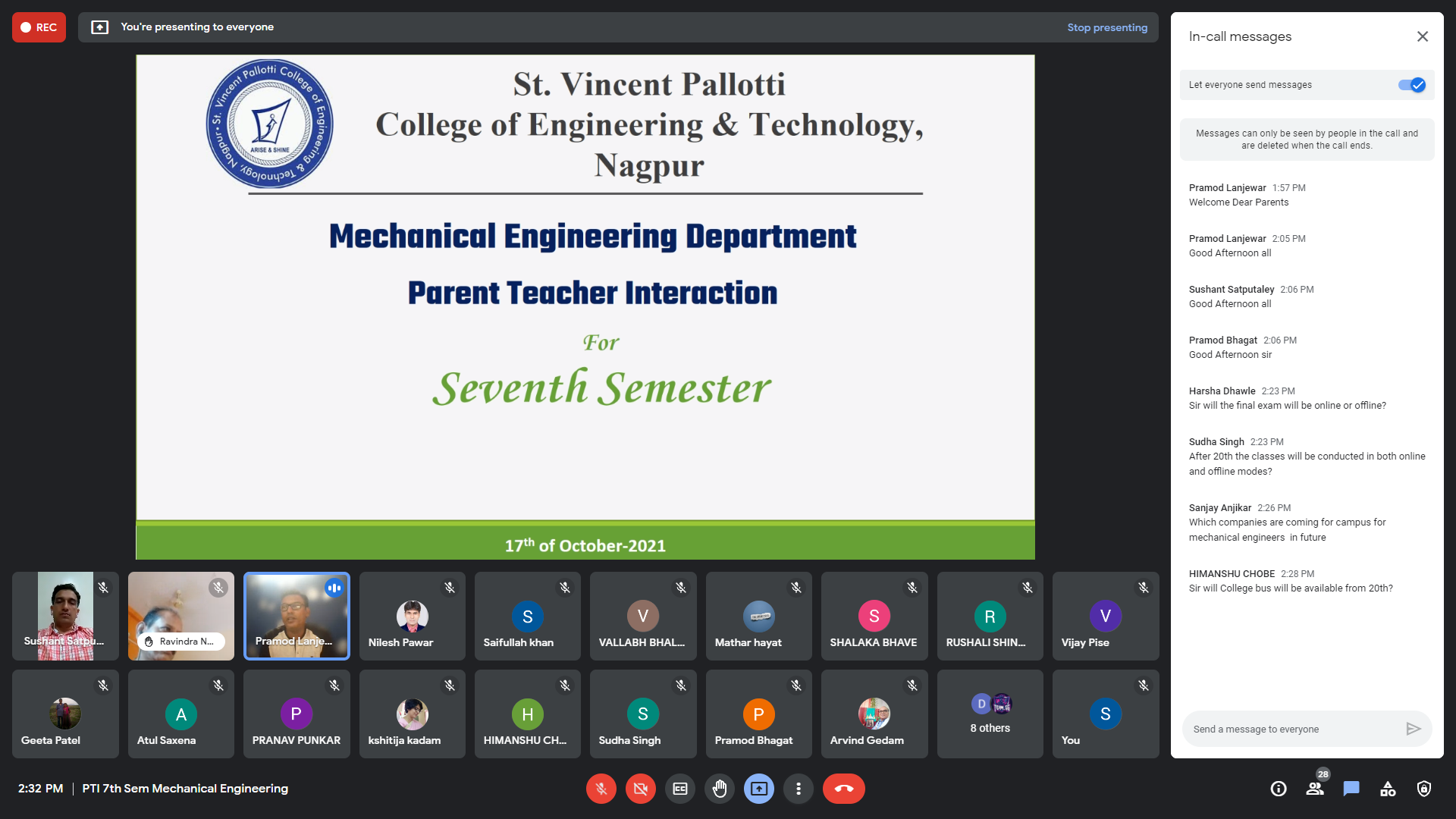Click the presenting screen icon in top banner
Image resolution: width=1456 pixels, height=819 pixels.
click(x=100, y=27)
